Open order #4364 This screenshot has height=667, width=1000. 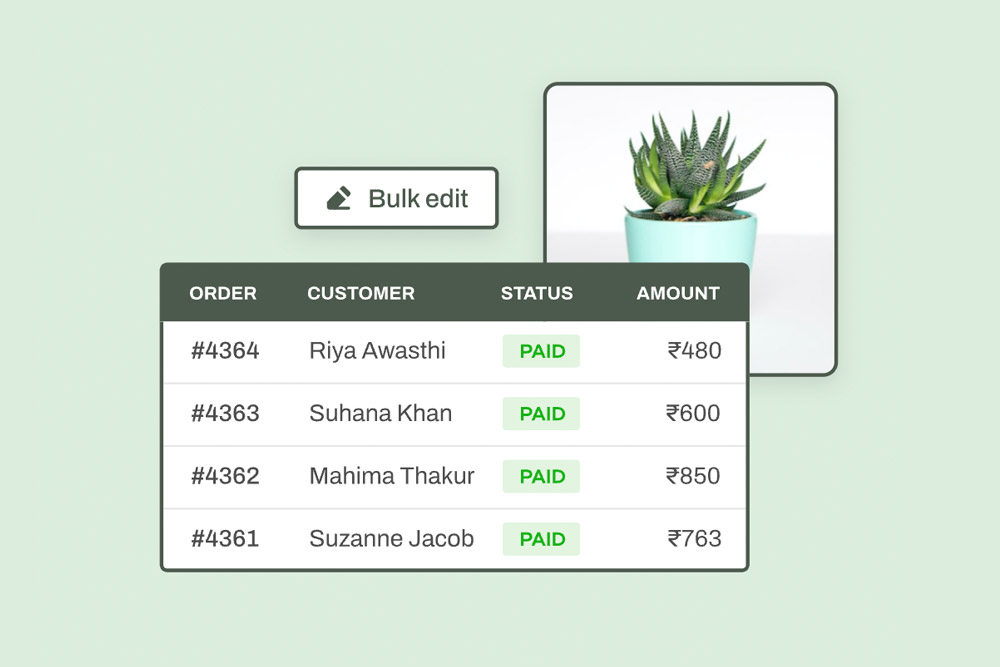pos(225,351)
